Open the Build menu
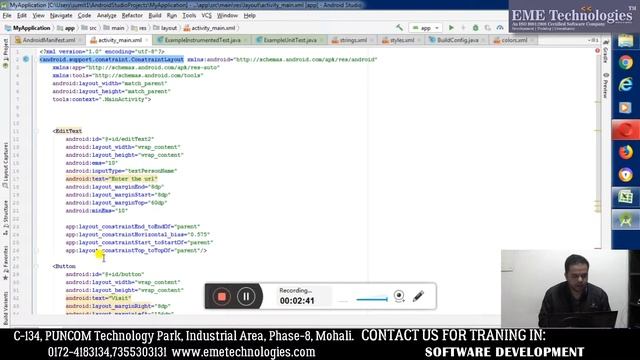Image resolution: width=640 pixels, height=360 pixels. [155, 16]
